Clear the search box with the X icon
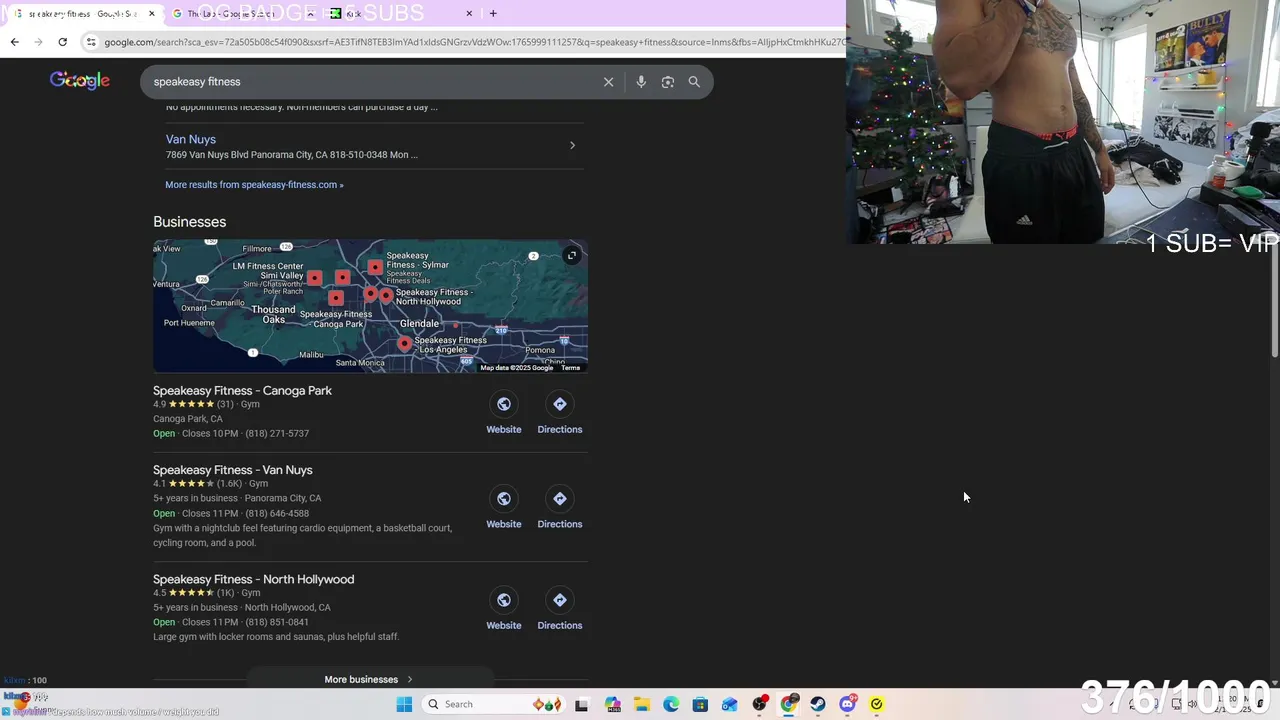1280x720 pixels. coord(608,82)
